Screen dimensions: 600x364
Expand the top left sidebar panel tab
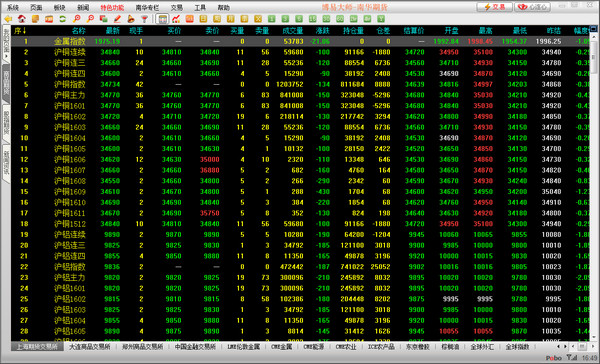click(6, 43)
